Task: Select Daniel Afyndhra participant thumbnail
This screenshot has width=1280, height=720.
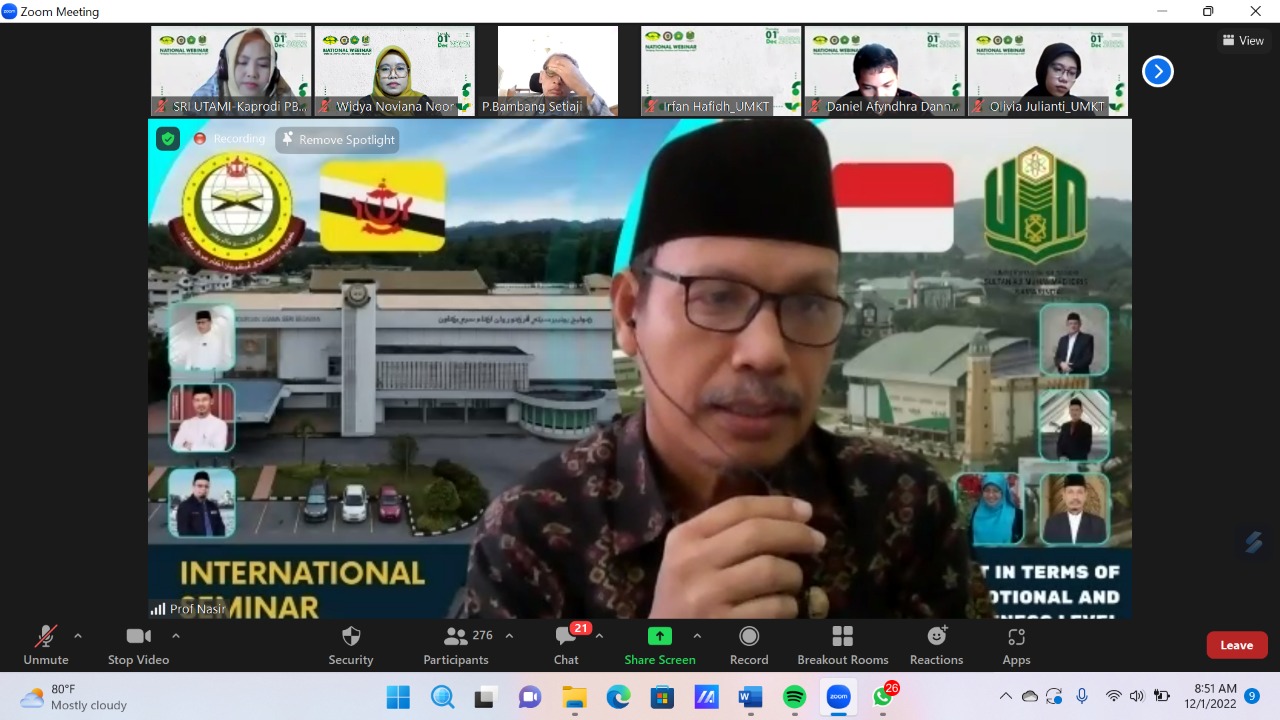Action: pyautogui.click(x=884, y=71)
